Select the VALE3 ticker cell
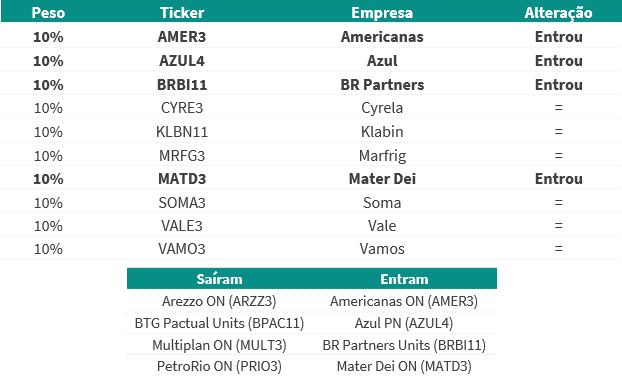622x385 pixels. click(x=182, y=226)
